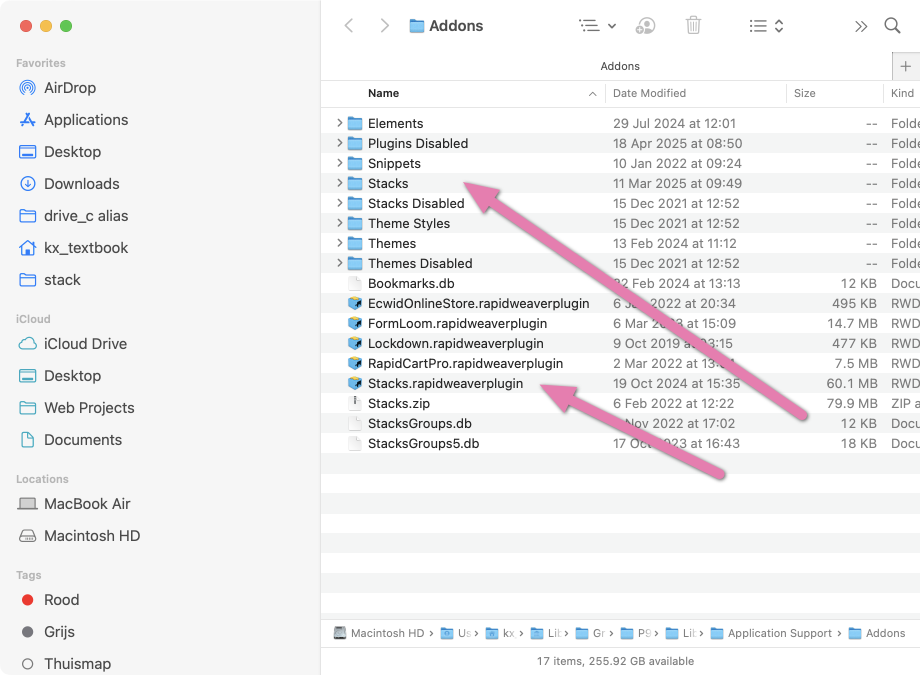Go to Application Support in path bar
920x675 pixels.
772,633
